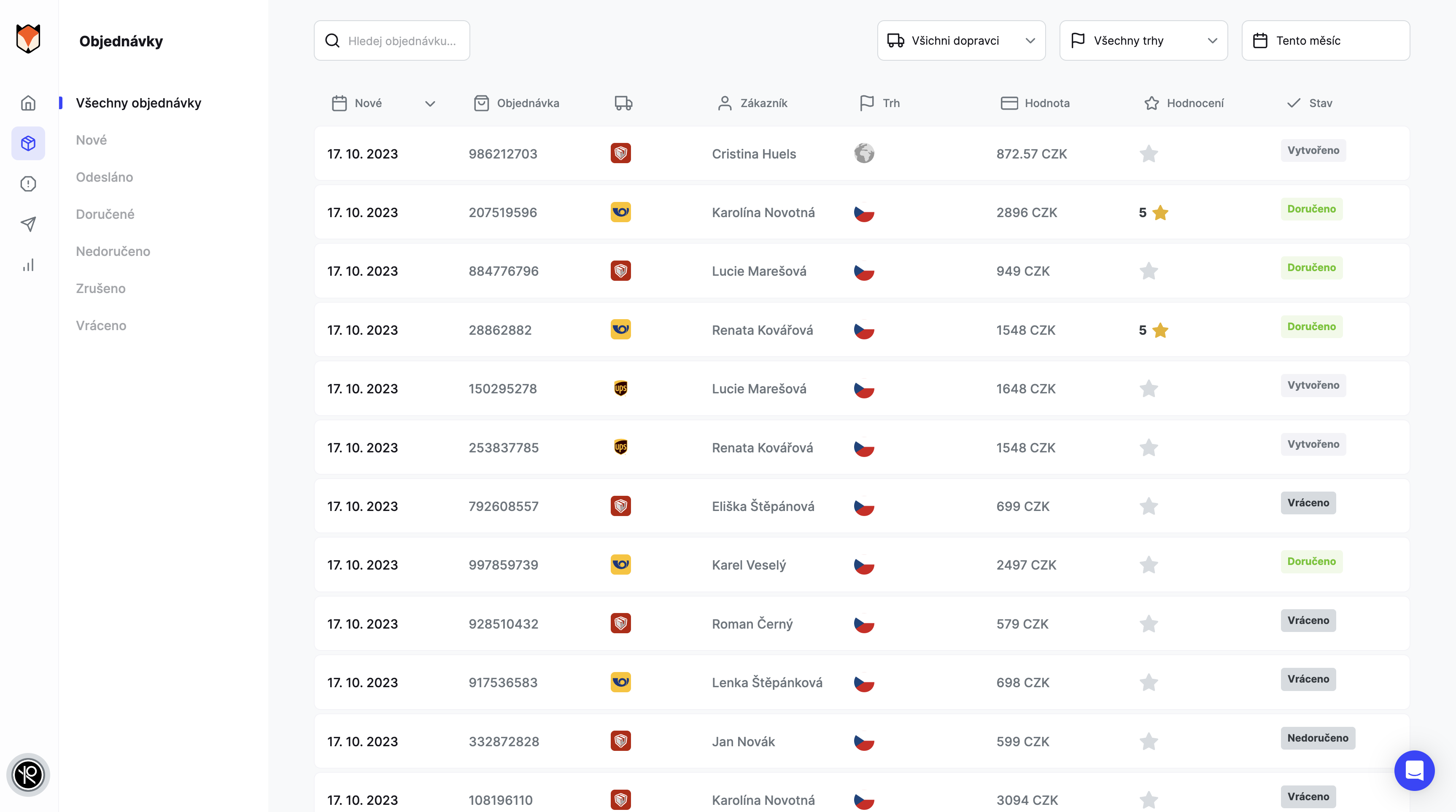The height and width of the screenshot is (812, 1456).
Task: Click the gold star rating for order 207519596
Action: (1160, 212)
